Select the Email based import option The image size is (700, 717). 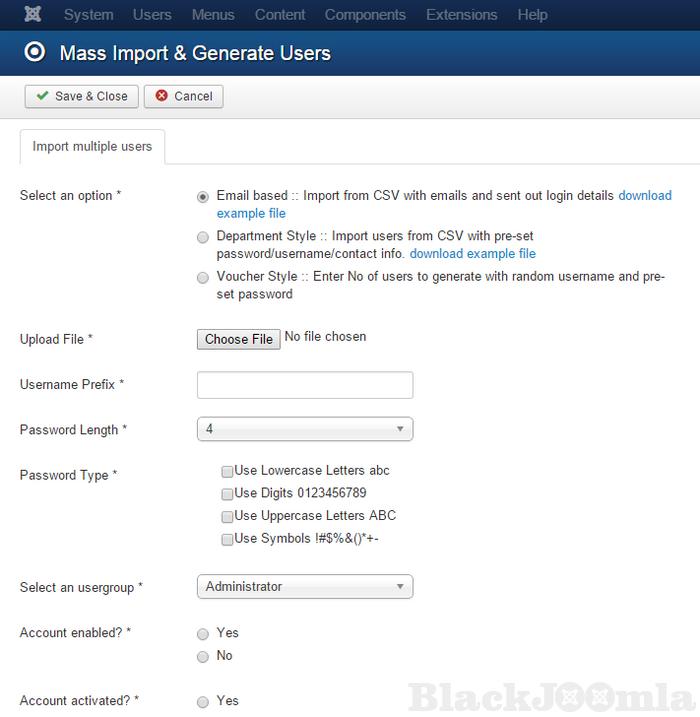tap(204, 197)
